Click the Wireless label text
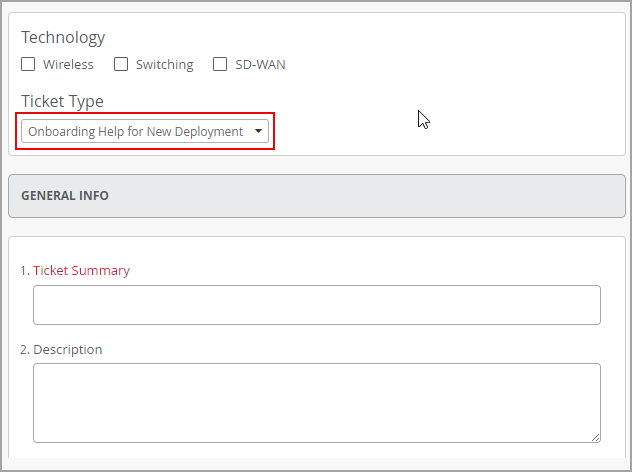Viewport: 632px width, 472px height. tap(68, 64)
